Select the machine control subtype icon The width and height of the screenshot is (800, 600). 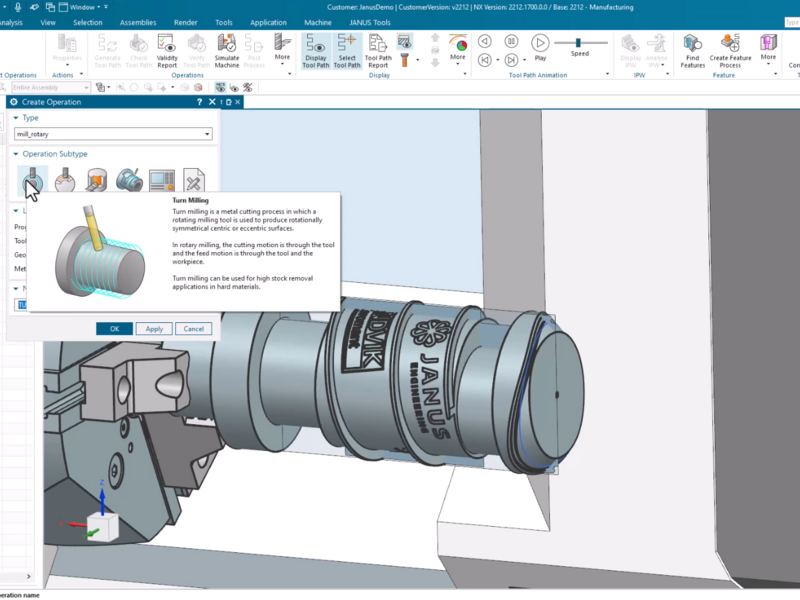(162, 180)
